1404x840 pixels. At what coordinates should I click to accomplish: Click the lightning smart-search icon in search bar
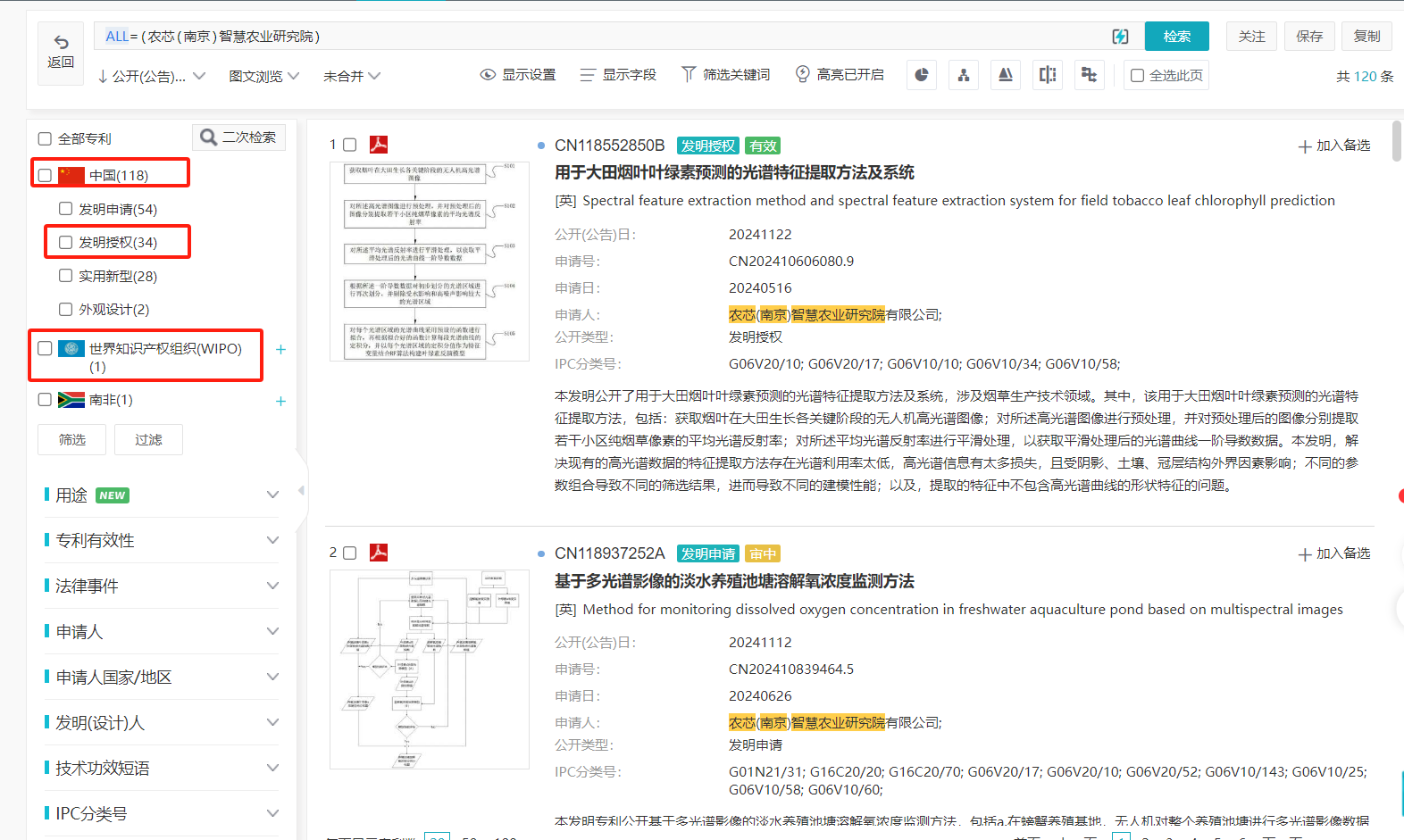pos(1120,37)
